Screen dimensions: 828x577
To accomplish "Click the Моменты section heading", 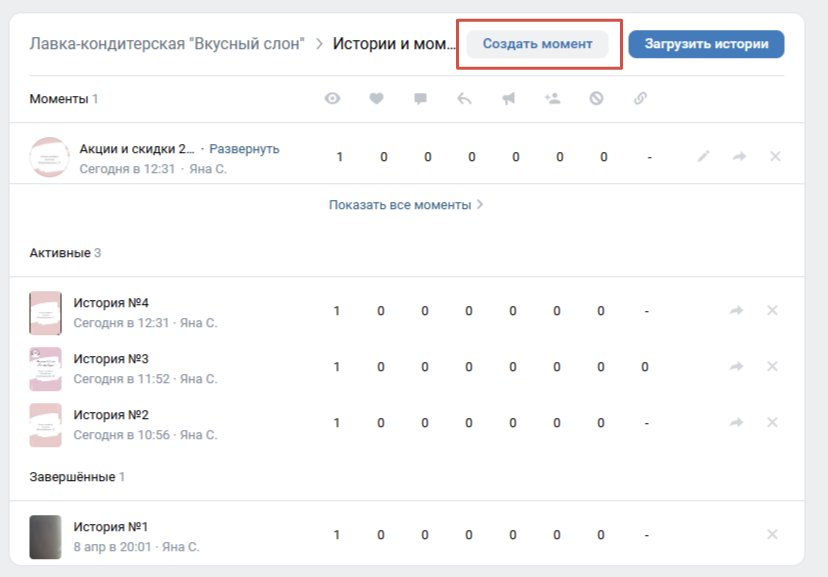I will pos(59,99).
